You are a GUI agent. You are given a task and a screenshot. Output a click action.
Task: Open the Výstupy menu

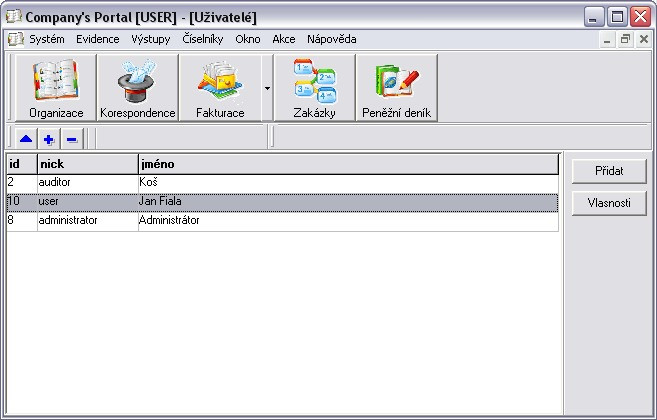tap(151, 39)
